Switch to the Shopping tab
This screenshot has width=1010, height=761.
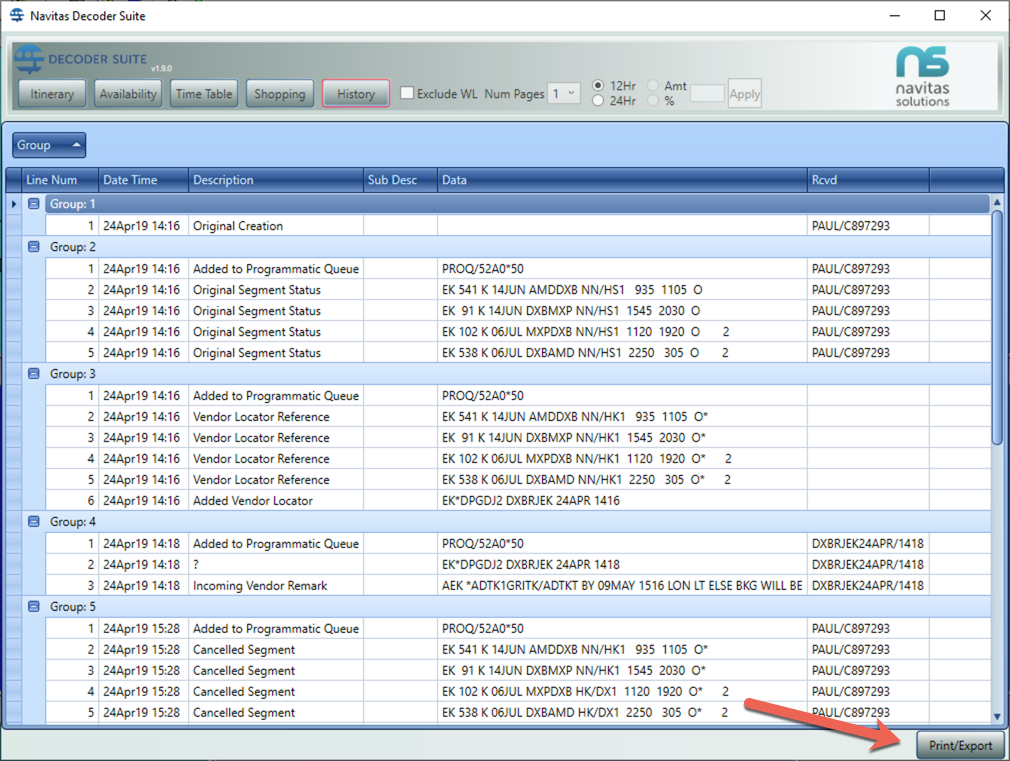pos(280,94)
